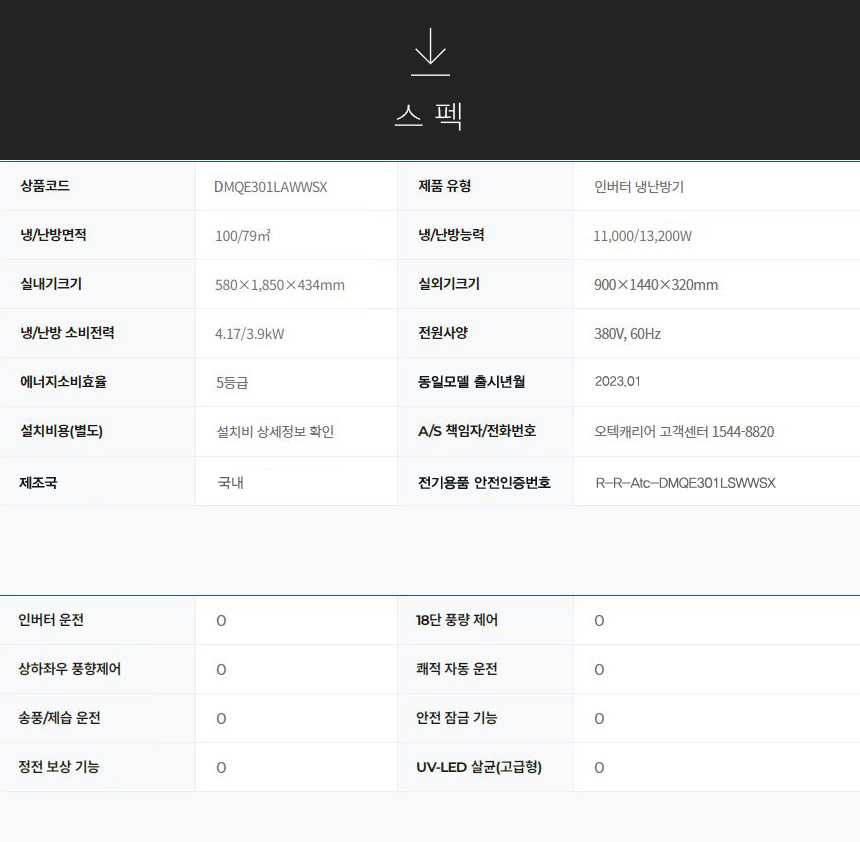Click the down arrow icon above 스펙

[430, 51]
